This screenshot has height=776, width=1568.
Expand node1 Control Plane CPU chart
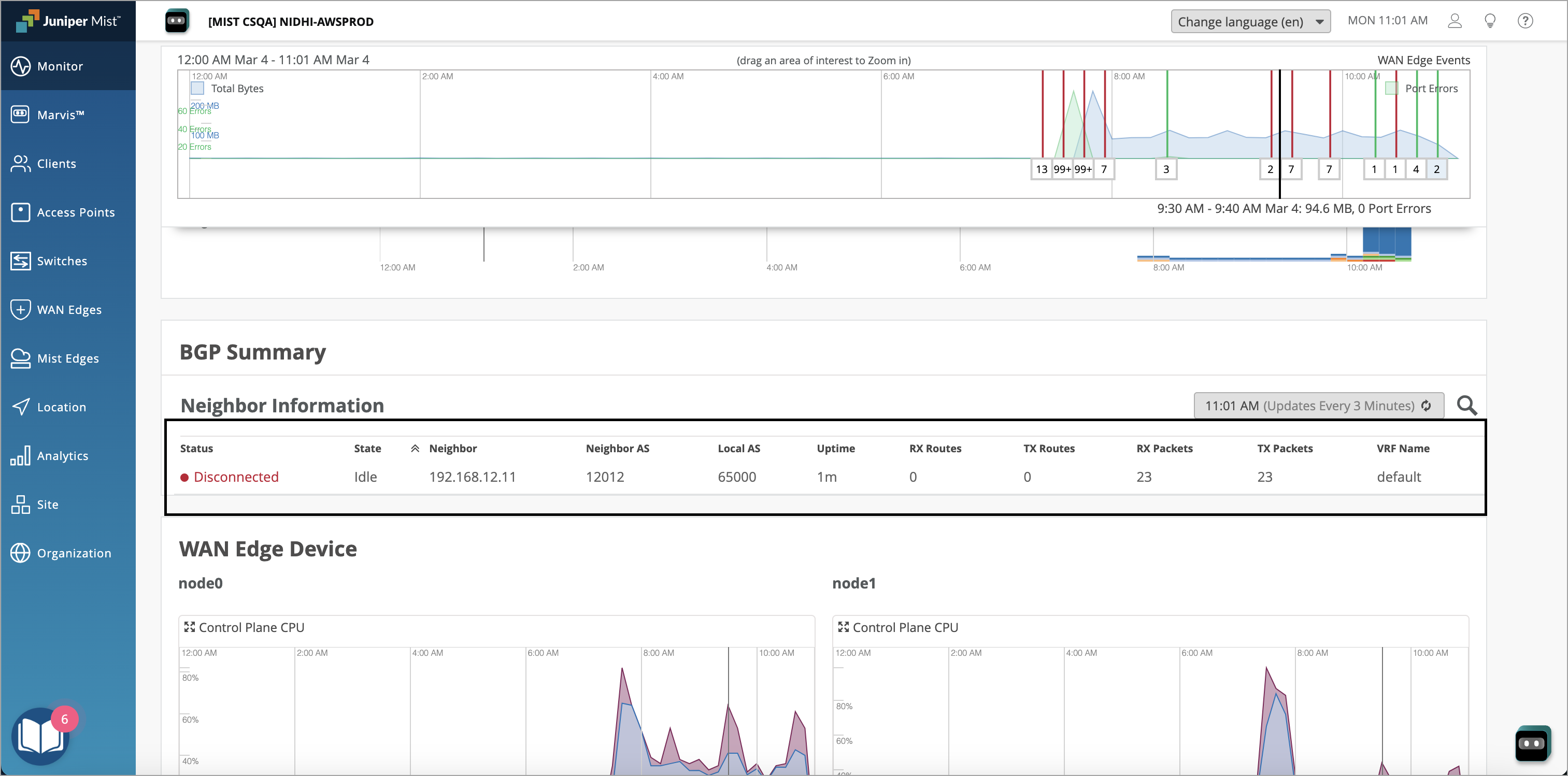click(x=843, y=627)
